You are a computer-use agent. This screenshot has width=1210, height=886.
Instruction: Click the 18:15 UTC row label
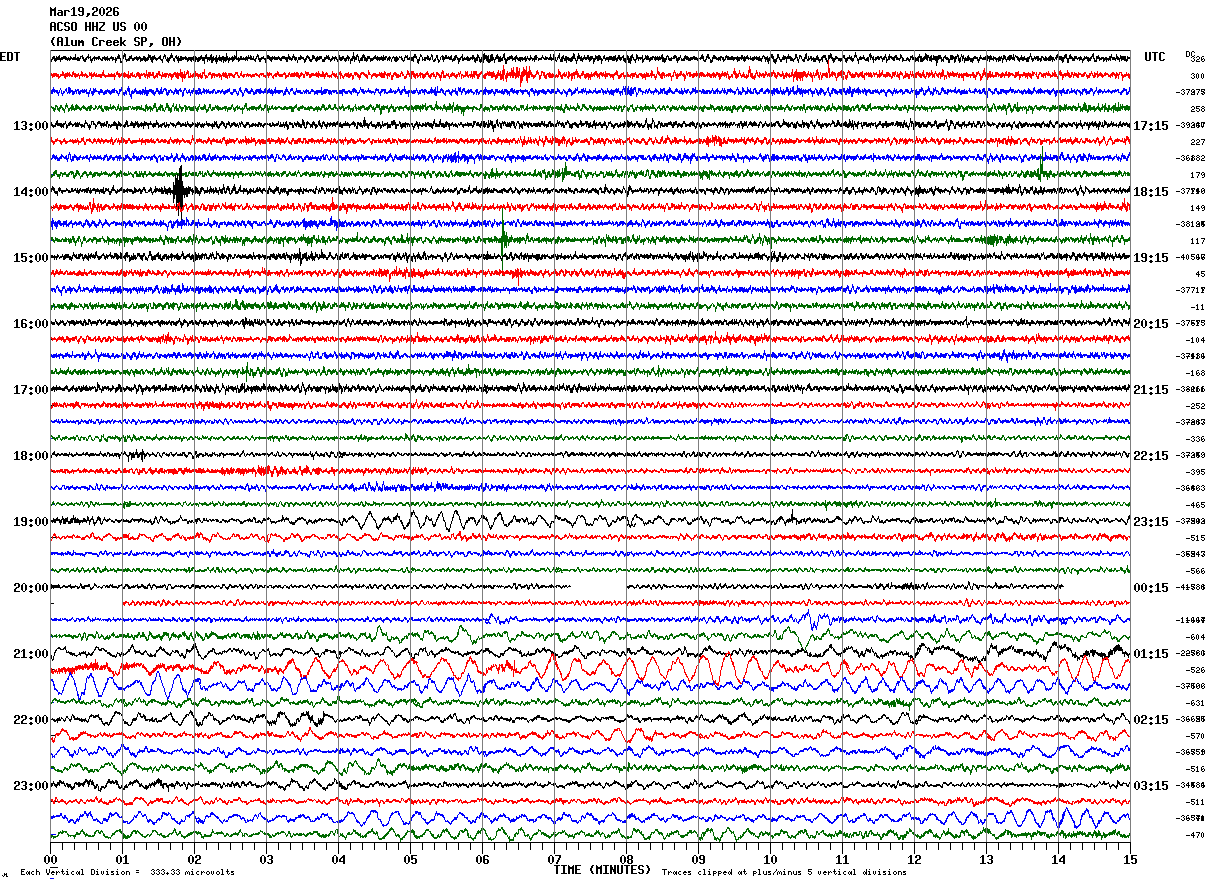1151,192
